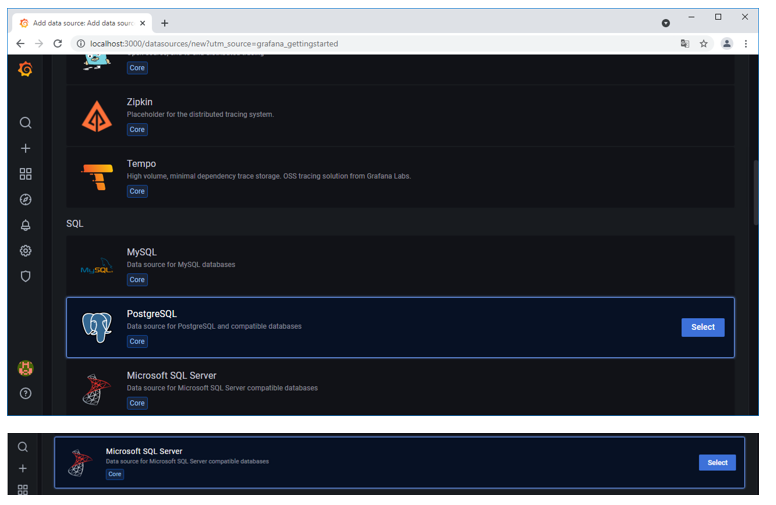Click the PostgreSQL data source title
The height and width of the screenshot is (505, 776).
[151, 314]
